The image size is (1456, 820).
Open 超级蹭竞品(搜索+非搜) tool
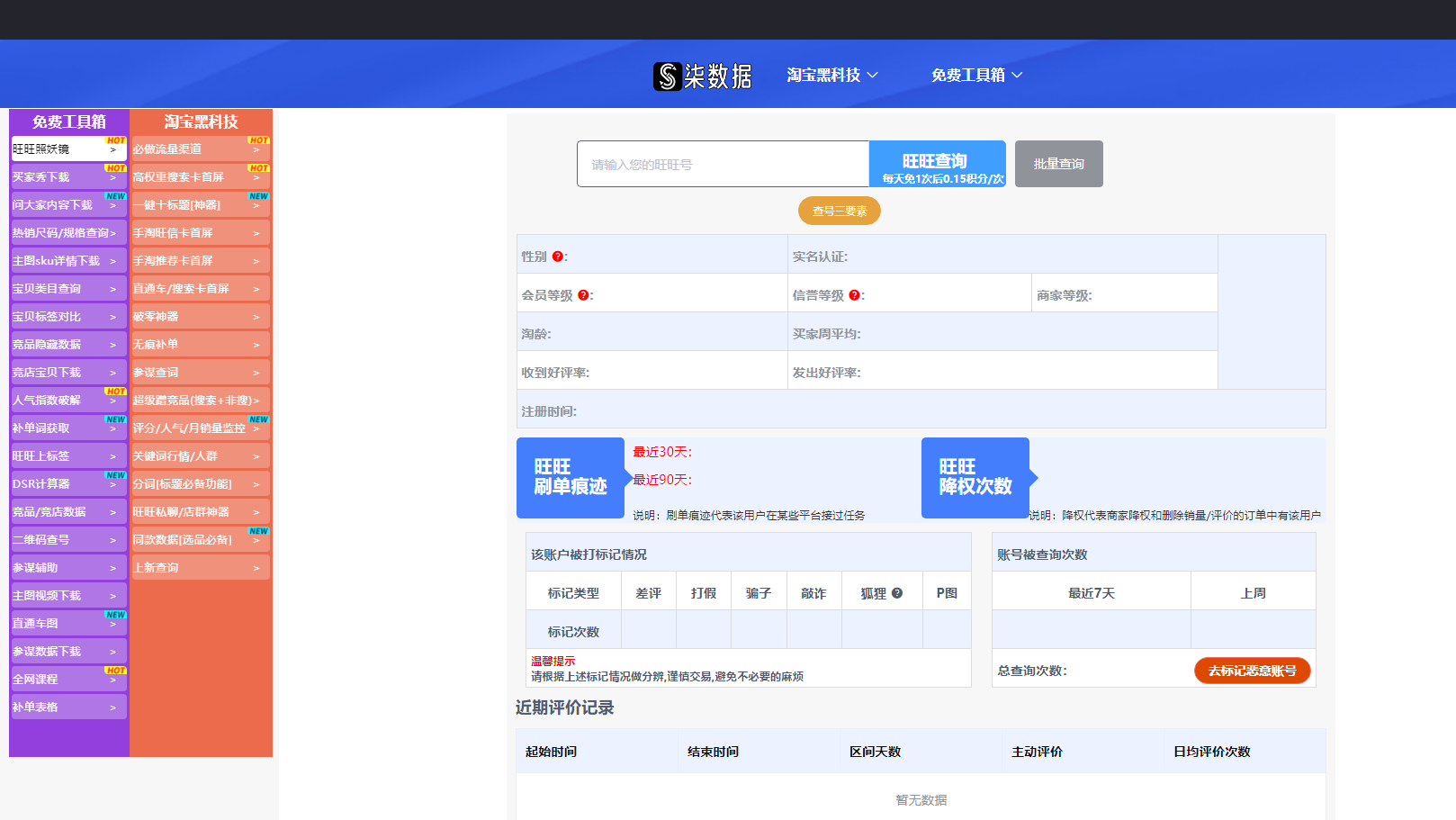[201, 400]
